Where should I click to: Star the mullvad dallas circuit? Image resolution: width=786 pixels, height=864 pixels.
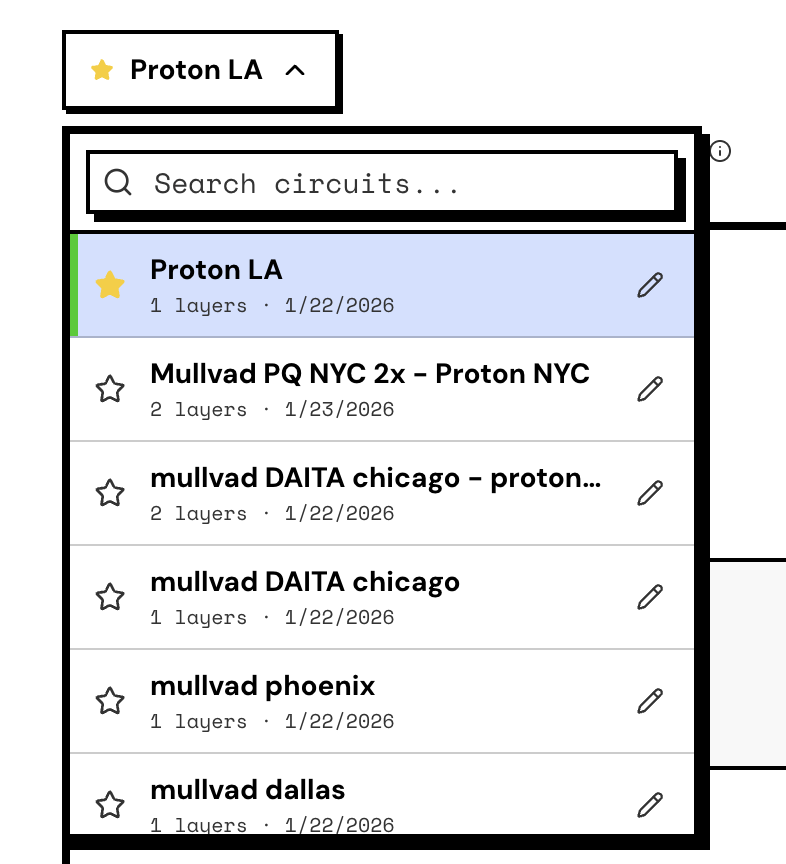(x=110, y=804)
